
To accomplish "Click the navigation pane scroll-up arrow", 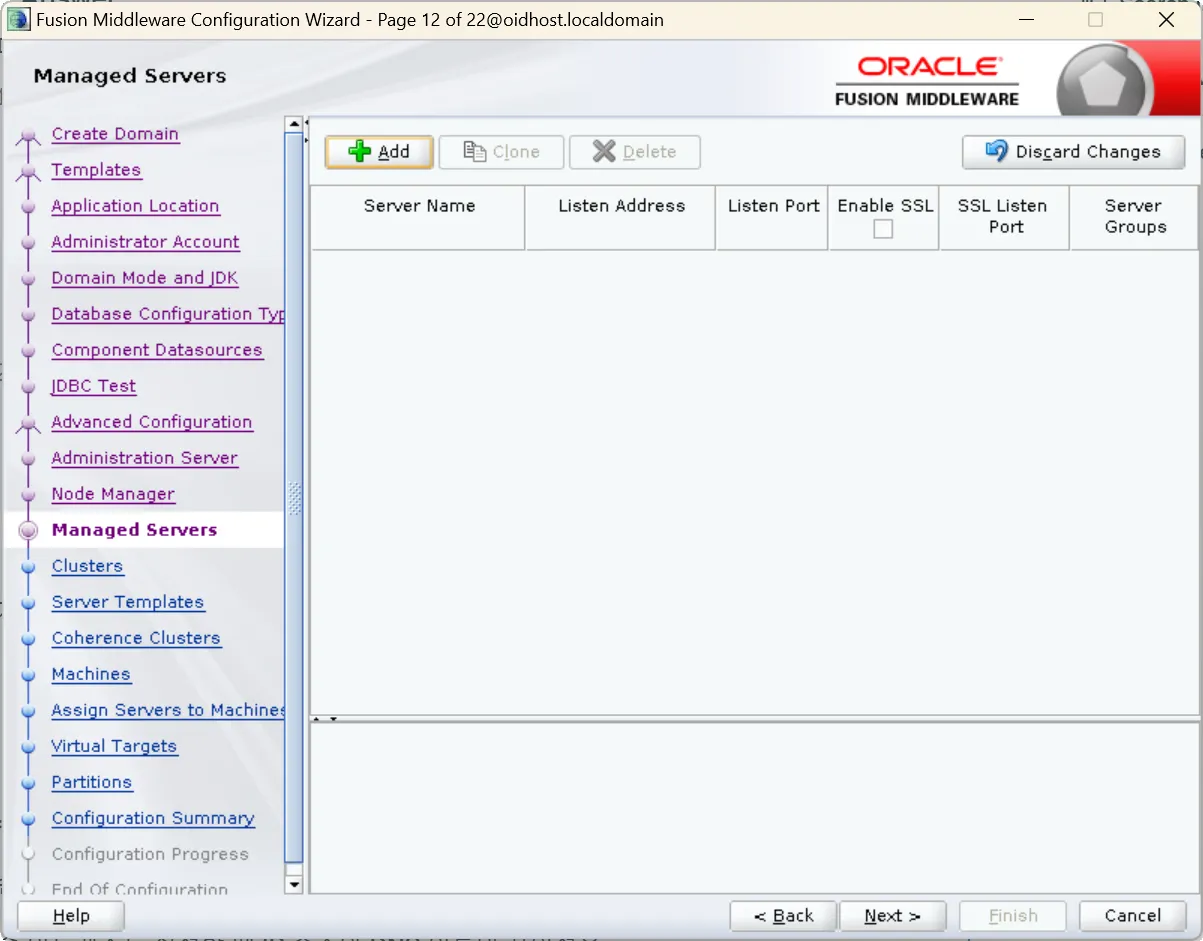I will (294, 124).
